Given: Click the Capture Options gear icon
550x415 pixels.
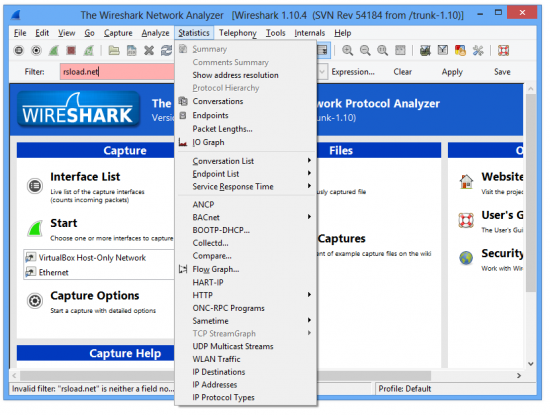Looking at the screenshot, I should [x=35, y=301].
